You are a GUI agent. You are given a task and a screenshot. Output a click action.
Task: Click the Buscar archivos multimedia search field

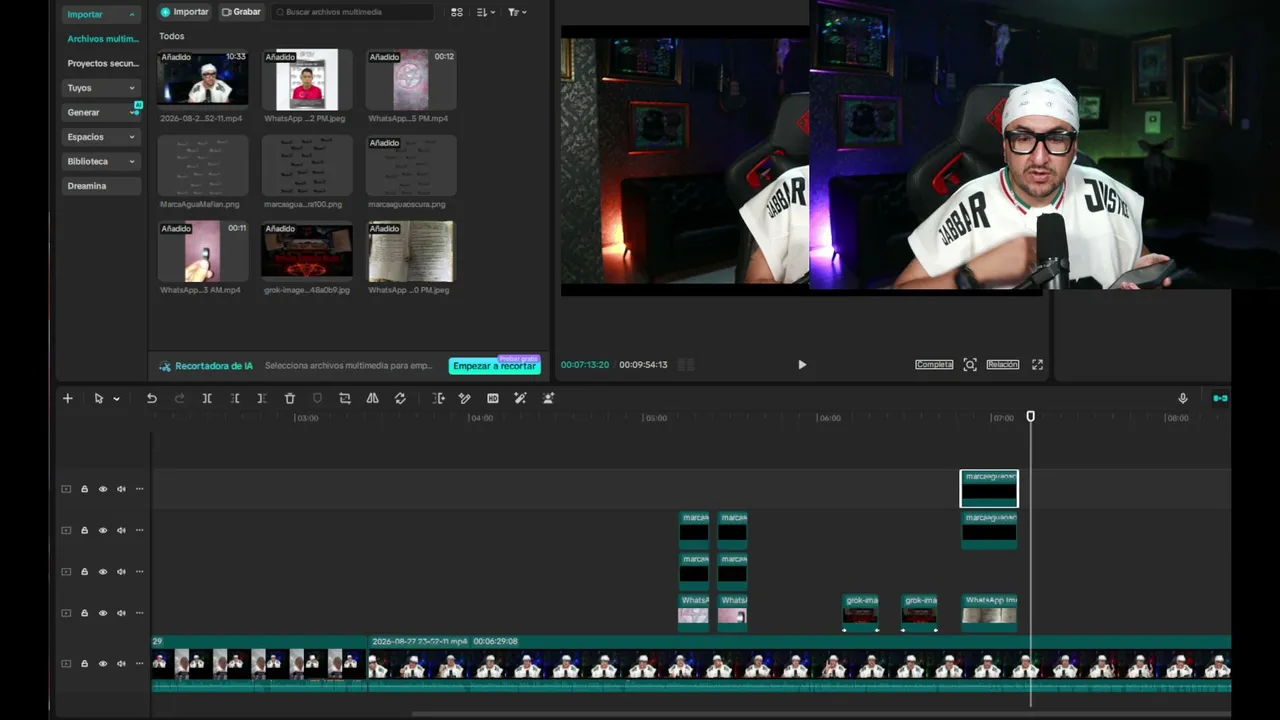[x=352, y=12]
